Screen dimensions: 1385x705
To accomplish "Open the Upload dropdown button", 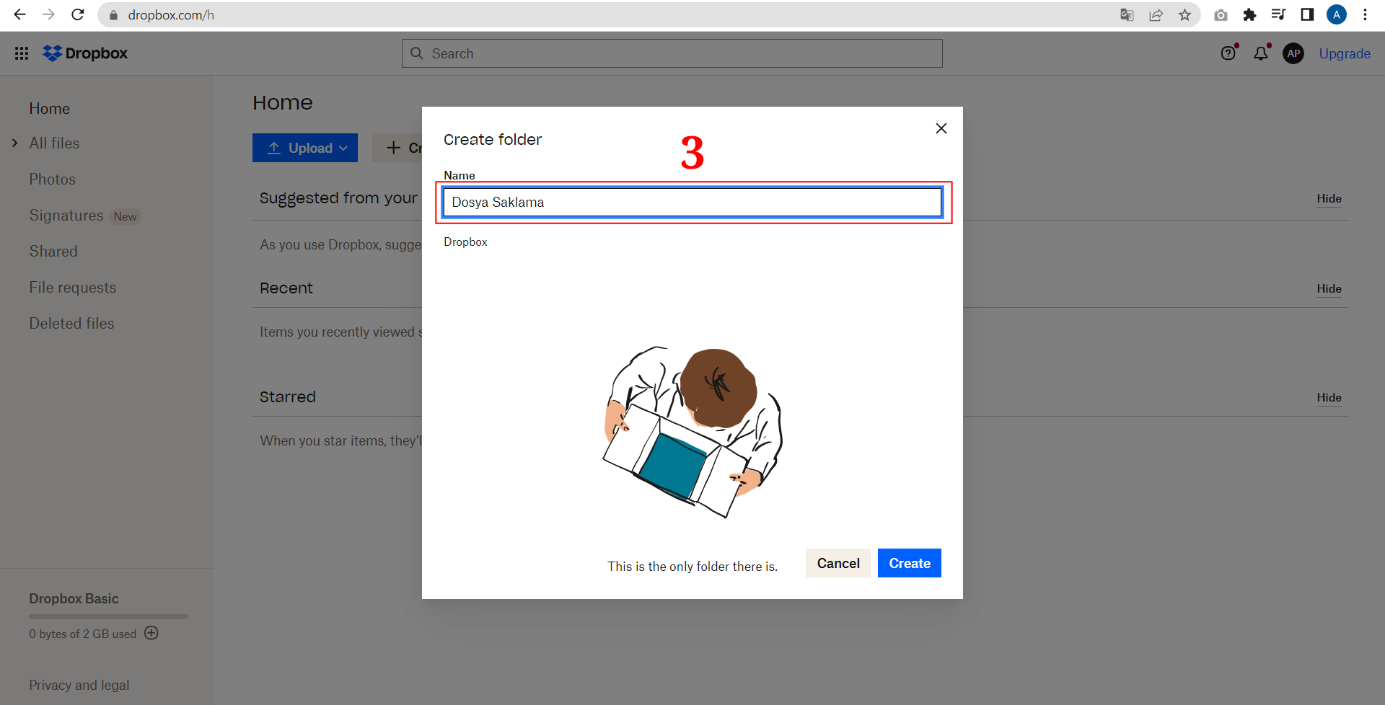I will 305,148.
